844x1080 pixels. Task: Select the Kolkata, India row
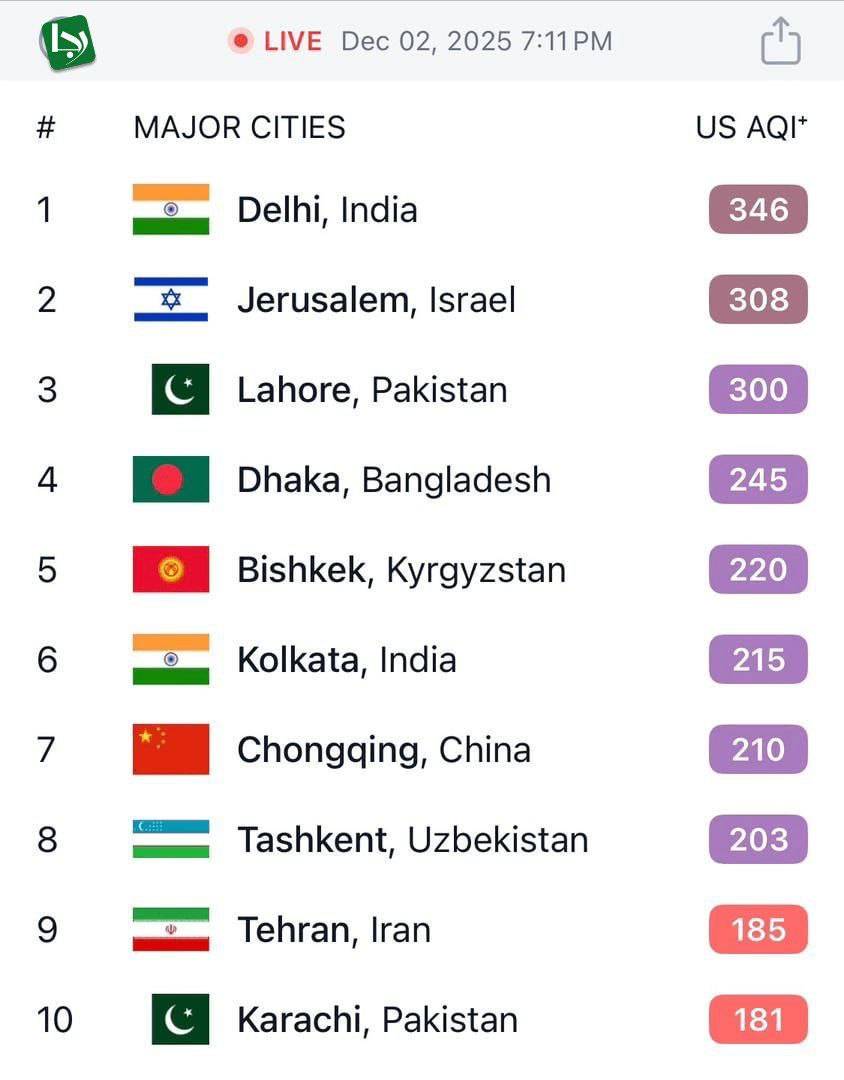[346, 660]
